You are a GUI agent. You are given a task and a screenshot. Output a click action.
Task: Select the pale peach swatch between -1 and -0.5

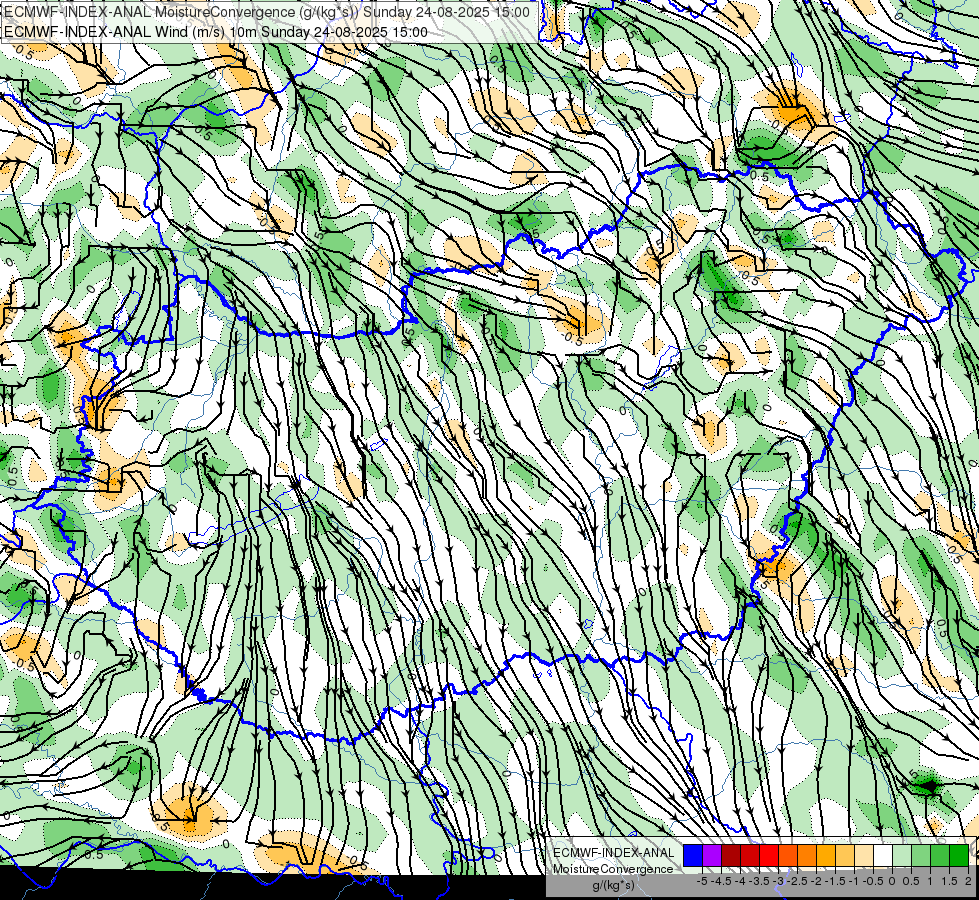click(864, 855)
